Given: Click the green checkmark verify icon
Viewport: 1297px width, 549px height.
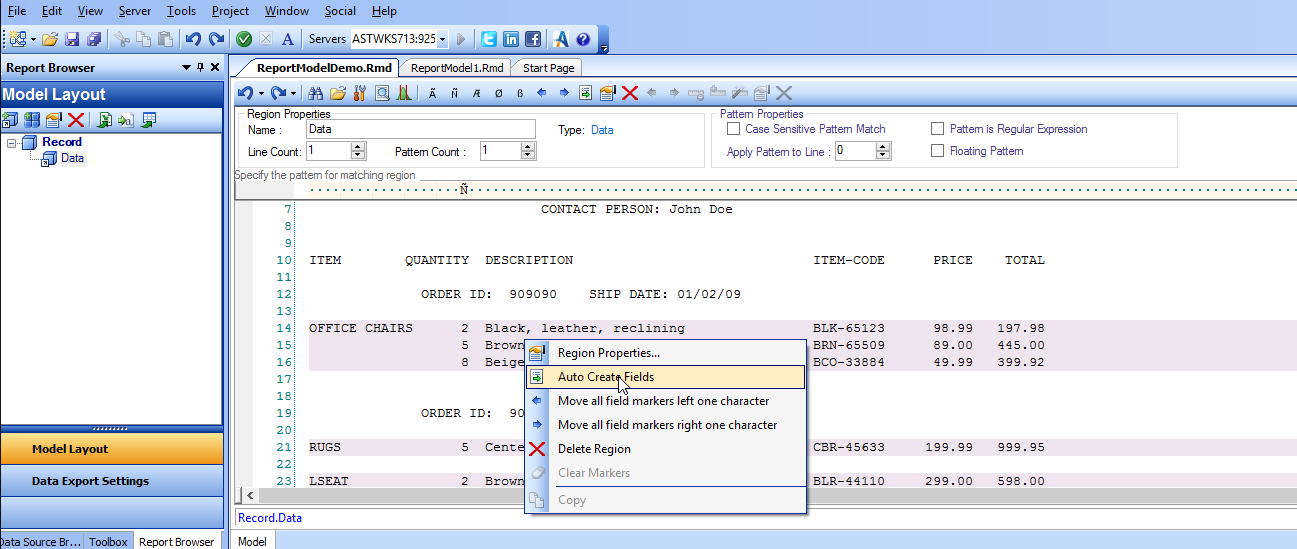Looking at the screenshot, I should [243, 39].
